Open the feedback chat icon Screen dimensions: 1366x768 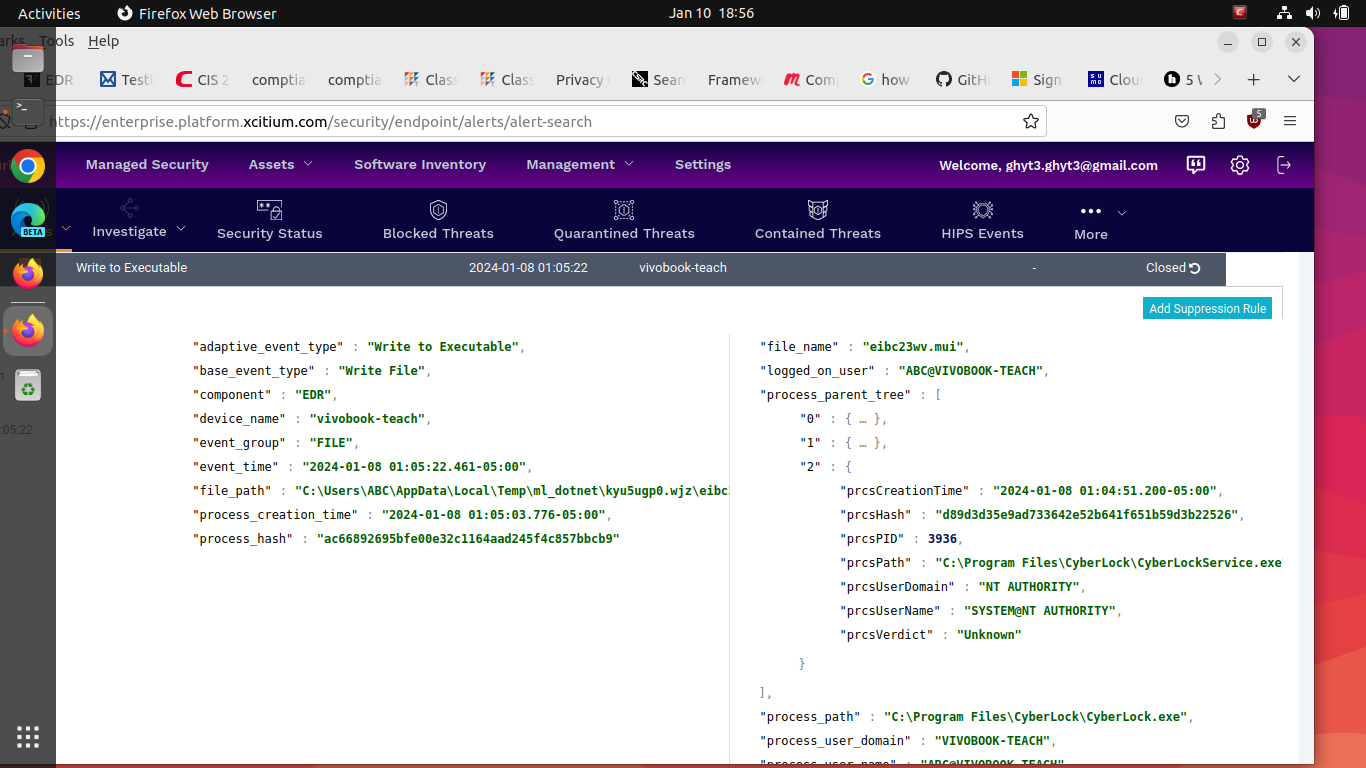point(1196,165)
